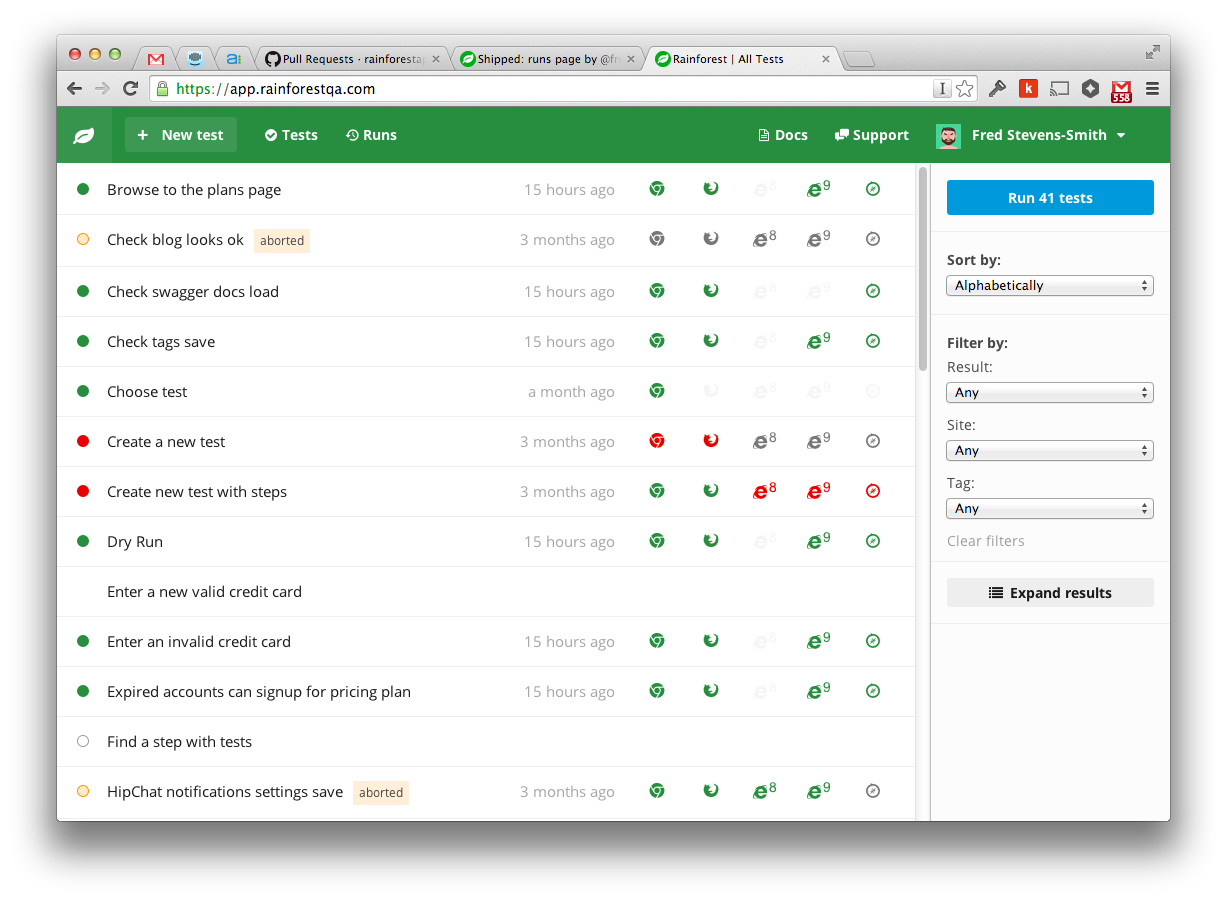The image size is (1227, 900).
Task: Click aborted label on Check blog looks ok
Action: 282,240
